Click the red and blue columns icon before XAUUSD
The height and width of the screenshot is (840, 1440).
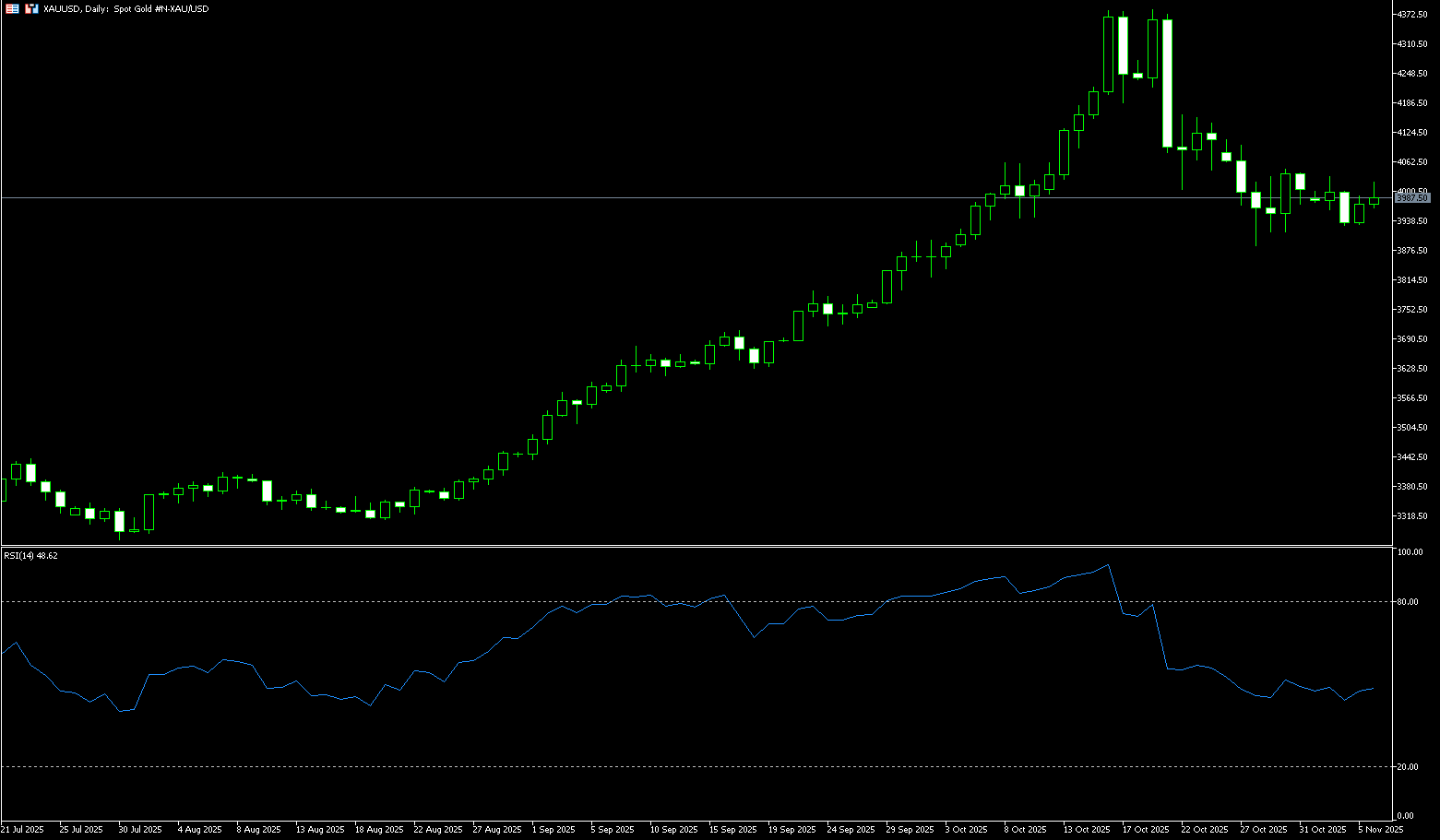point(31,8)
